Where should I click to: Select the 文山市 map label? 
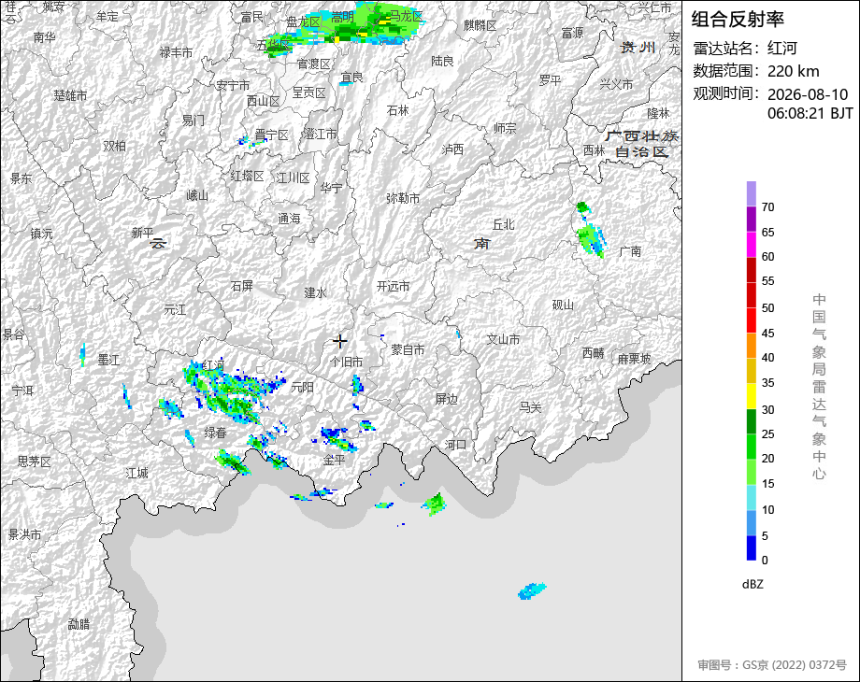(503, 340)
